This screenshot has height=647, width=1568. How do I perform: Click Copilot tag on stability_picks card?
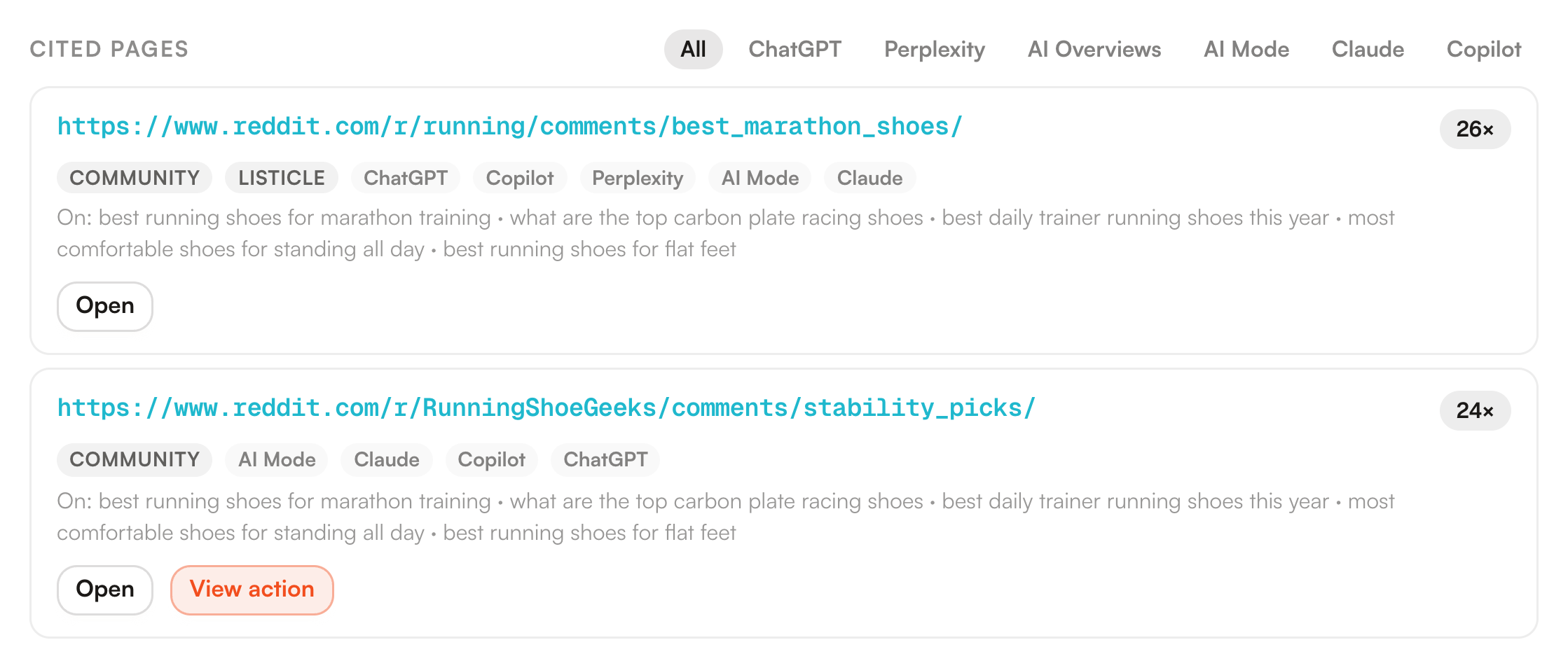[491, 459]
